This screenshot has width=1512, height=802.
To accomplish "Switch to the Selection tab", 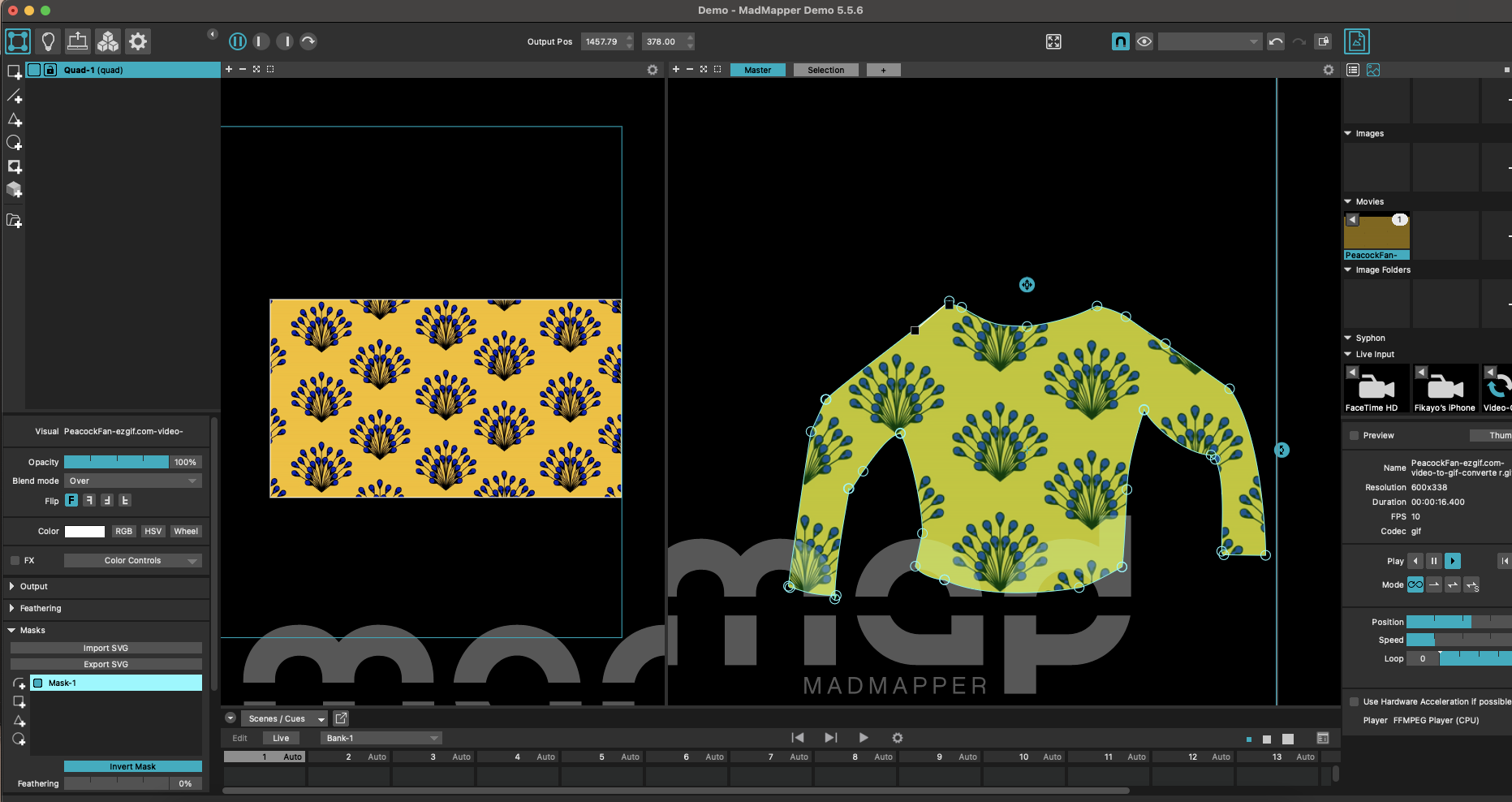I will tap(825, 70).
